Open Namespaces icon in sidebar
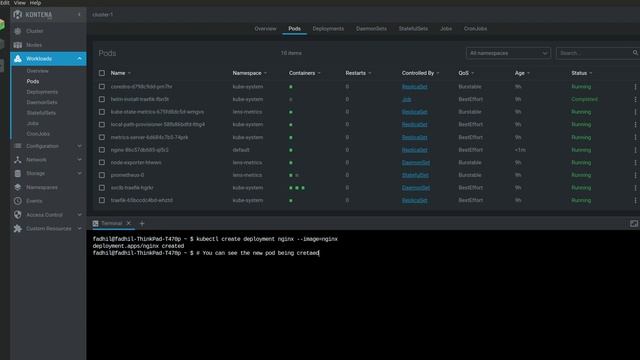 click(18, 187)
